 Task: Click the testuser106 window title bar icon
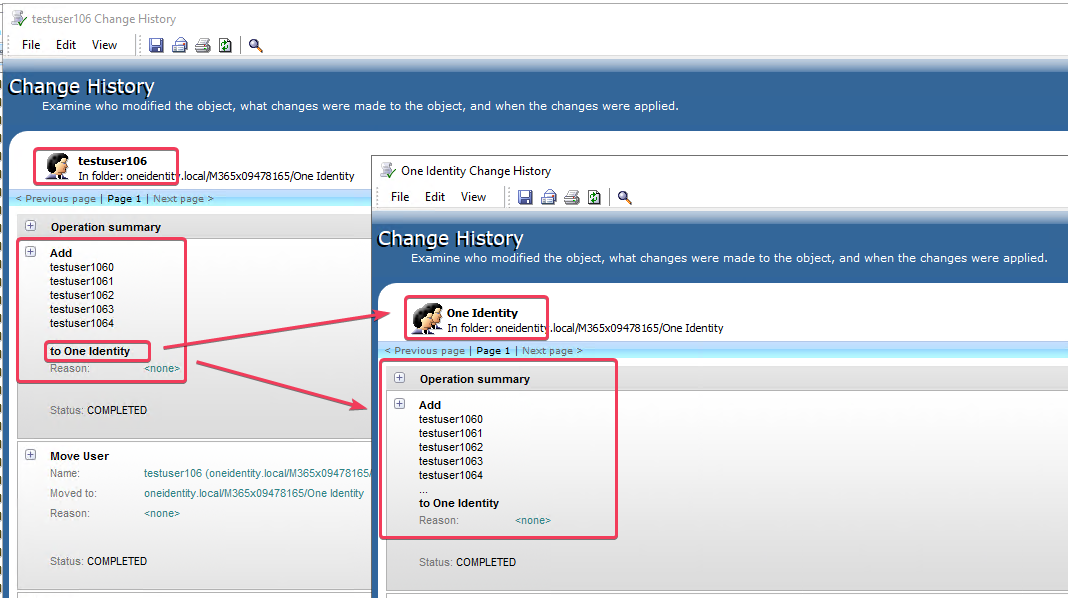[x=18, y=18]
